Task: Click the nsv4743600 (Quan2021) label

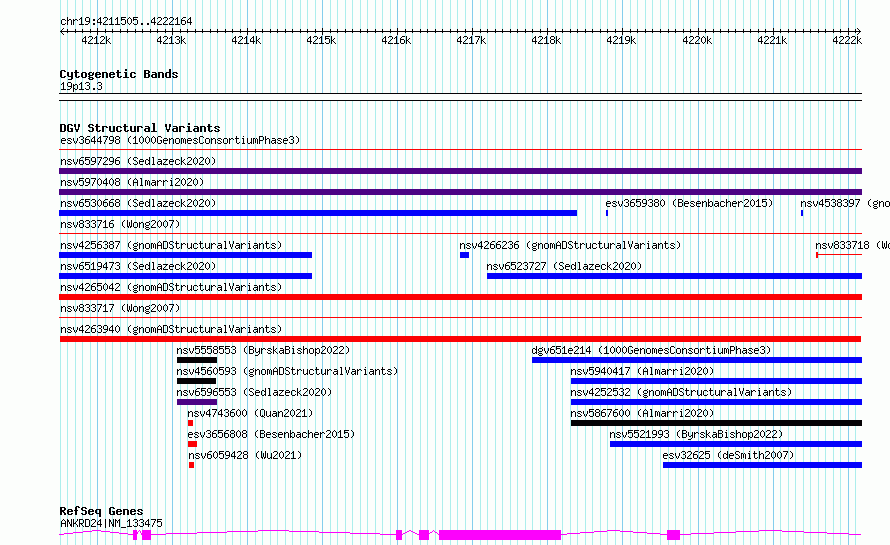Action: [250, 413]
